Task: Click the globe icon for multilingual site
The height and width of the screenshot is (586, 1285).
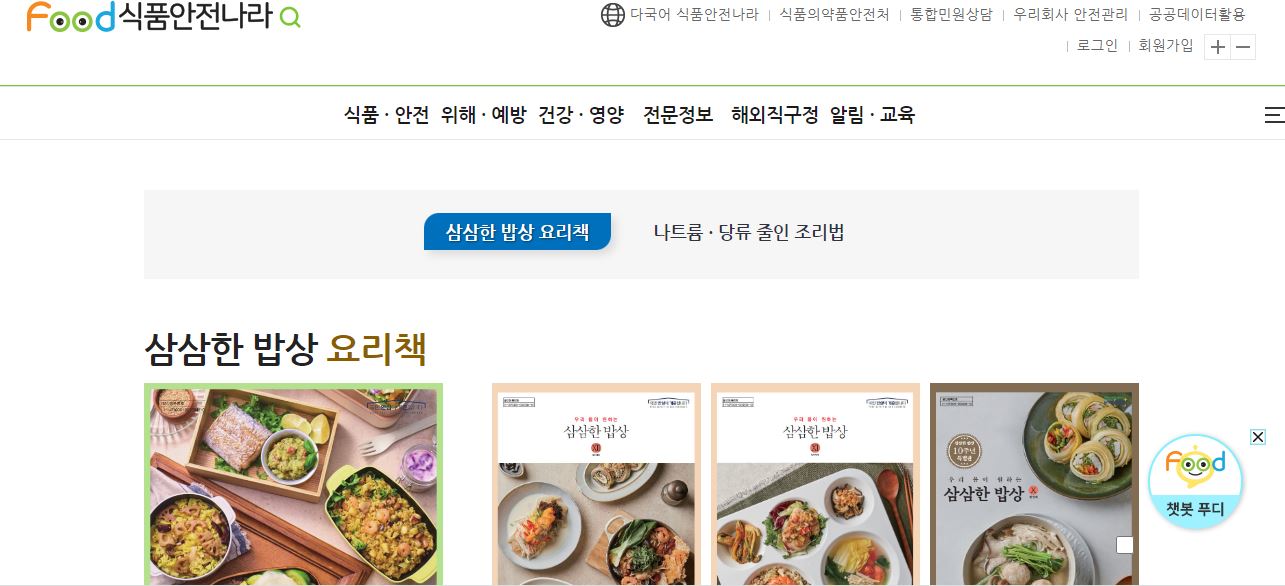Action: point(613,15)
